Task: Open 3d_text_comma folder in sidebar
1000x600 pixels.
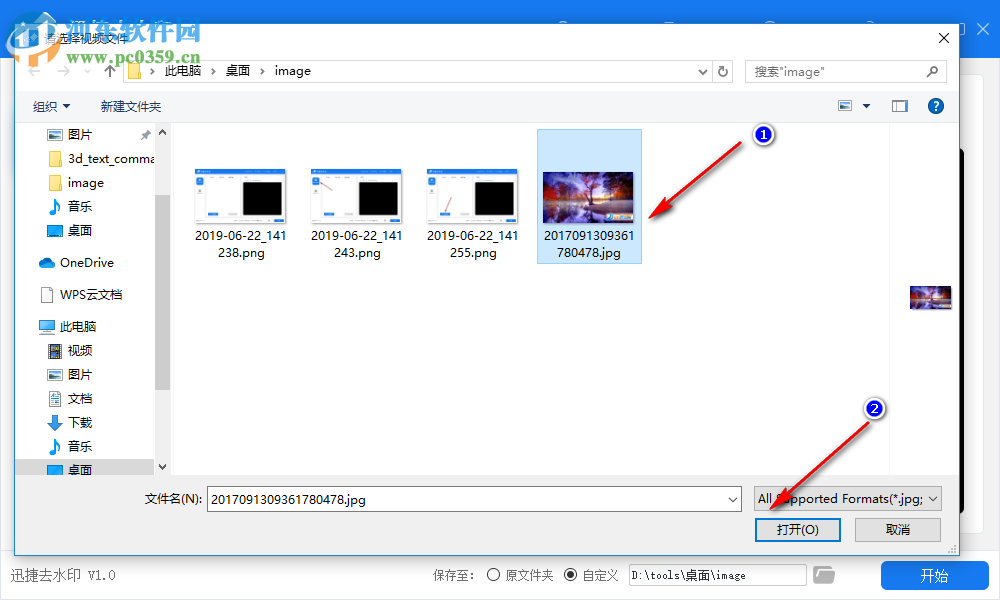Action: [101, 159]
